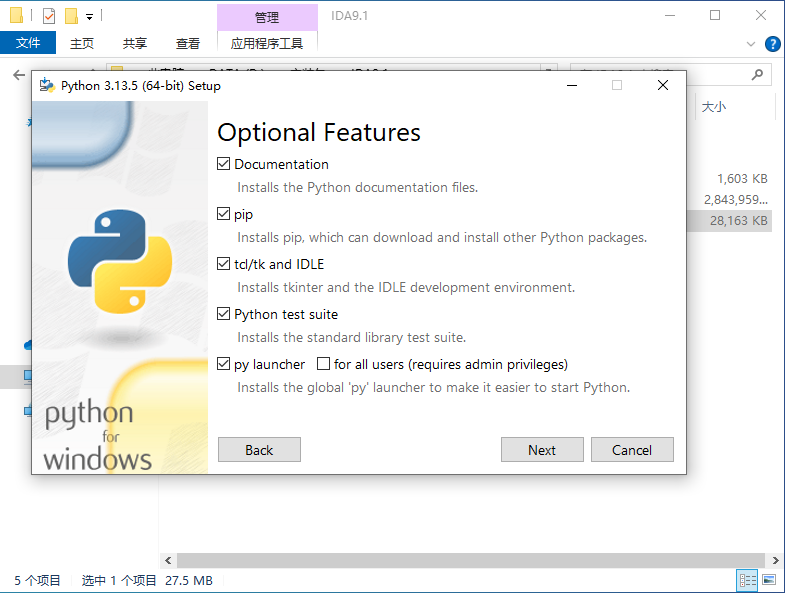The height and width of the screenshot is (593, 785).
Task: Toggle the pip checkbox
Action: pos(224,214)
